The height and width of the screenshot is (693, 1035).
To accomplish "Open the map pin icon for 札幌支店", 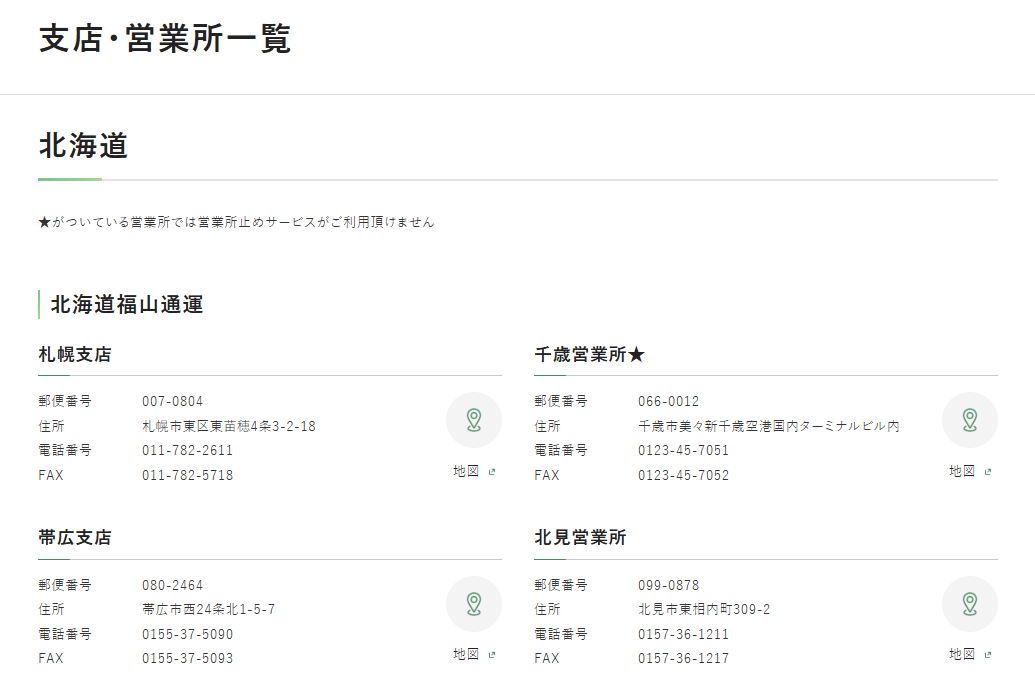I will click(x=474, y=420).
